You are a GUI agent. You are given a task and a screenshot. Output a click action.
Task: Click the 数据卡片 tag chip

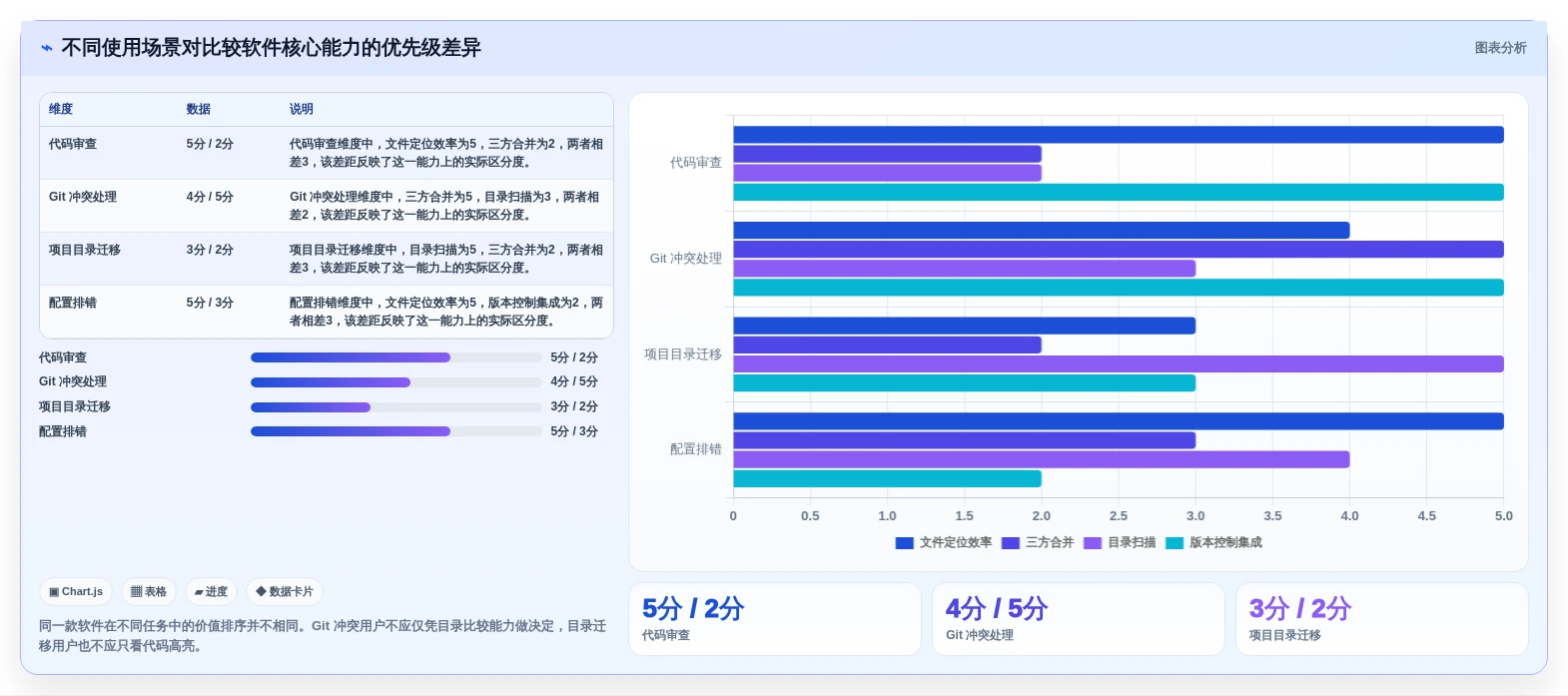(x=285, y=591)
